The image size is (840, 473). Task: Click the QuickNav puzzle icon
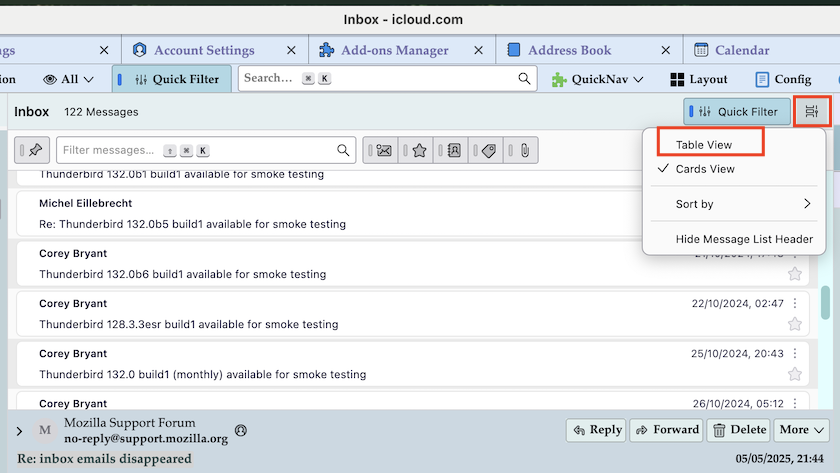[x=559, y=79]
